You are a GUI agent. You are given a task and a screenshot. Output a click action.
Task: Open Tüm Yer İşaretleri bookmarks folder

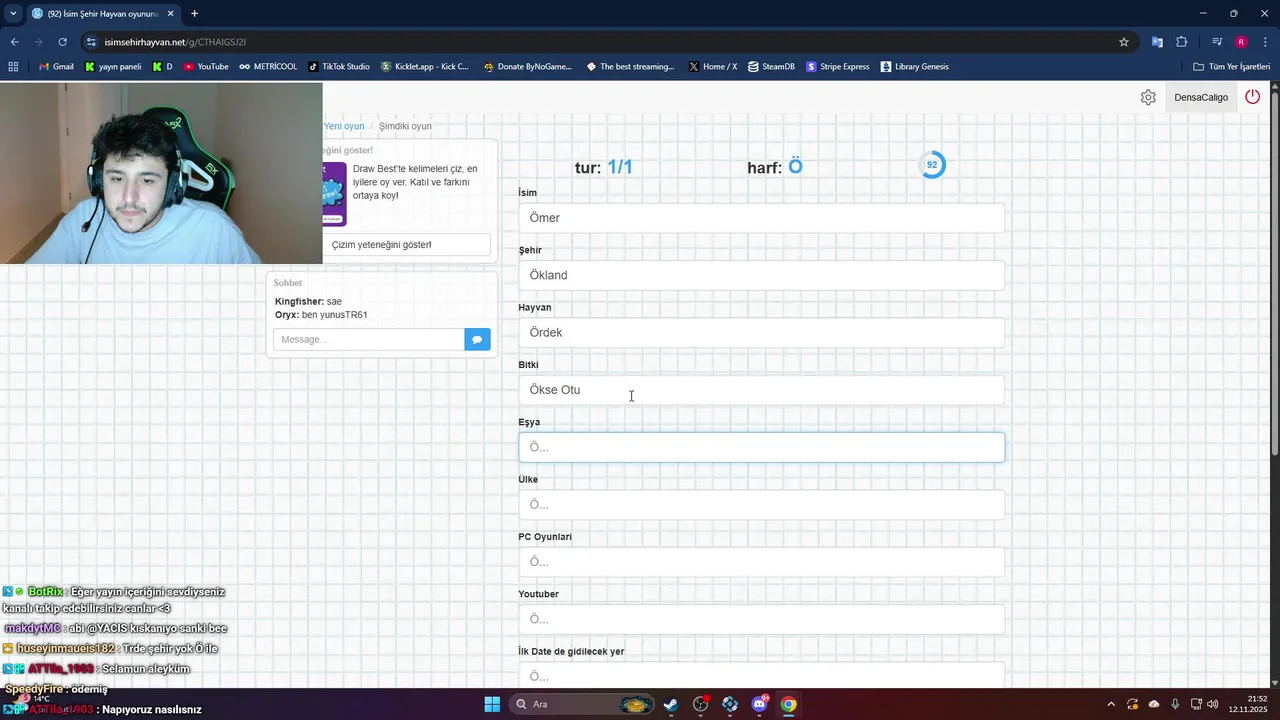pyautogui.click(x=1232, y=67)
